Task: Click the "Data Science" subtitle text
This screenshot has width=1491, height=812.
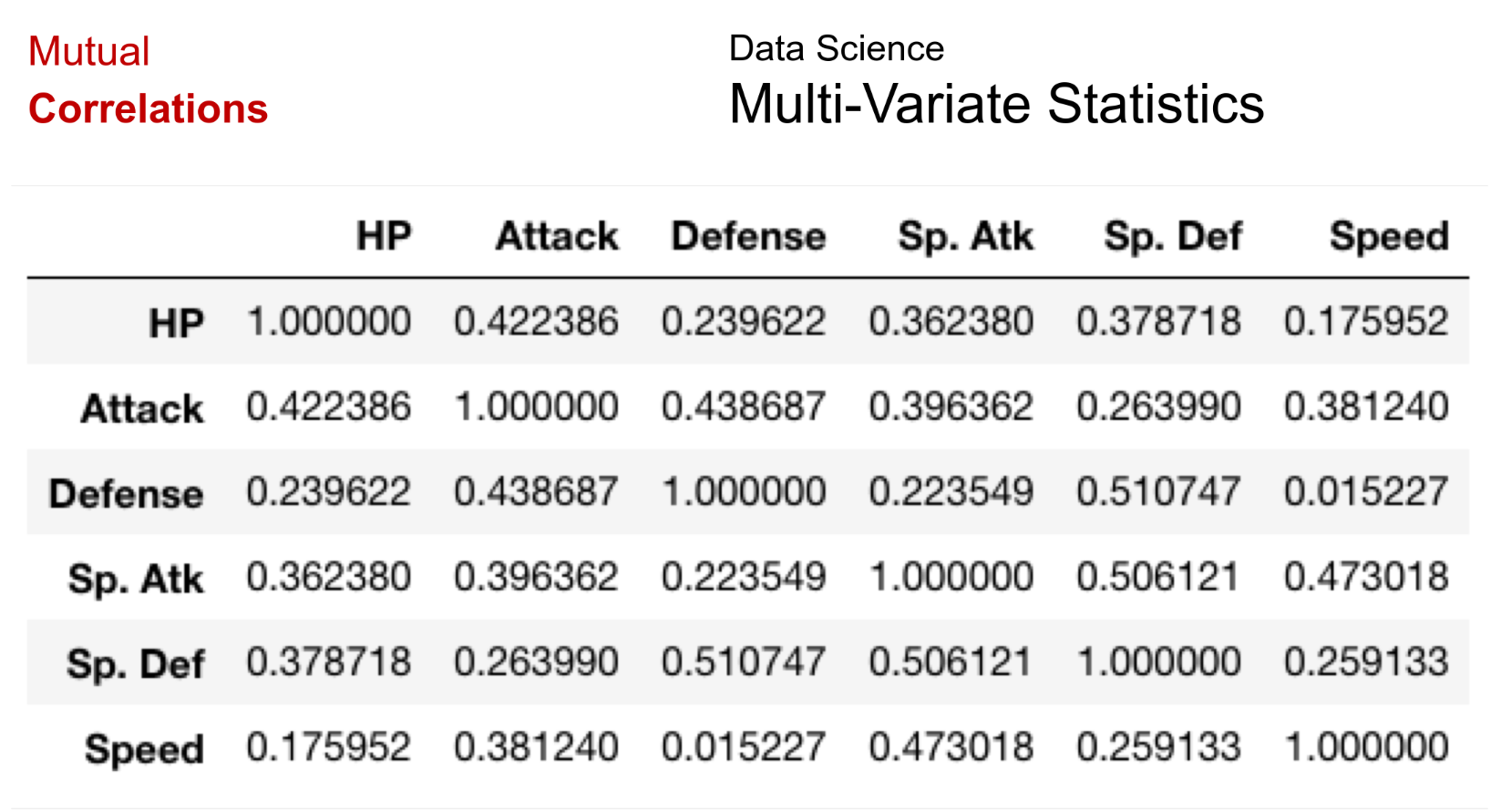Action: [x=836, y=48]
